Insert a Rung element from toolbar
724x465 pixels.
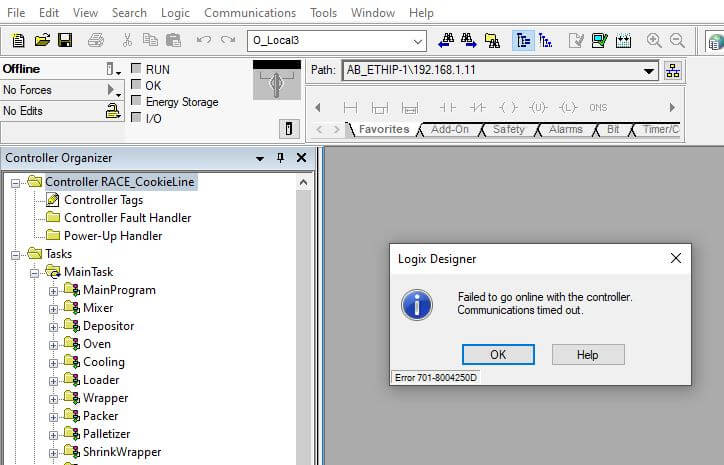(x=350, y=108)
